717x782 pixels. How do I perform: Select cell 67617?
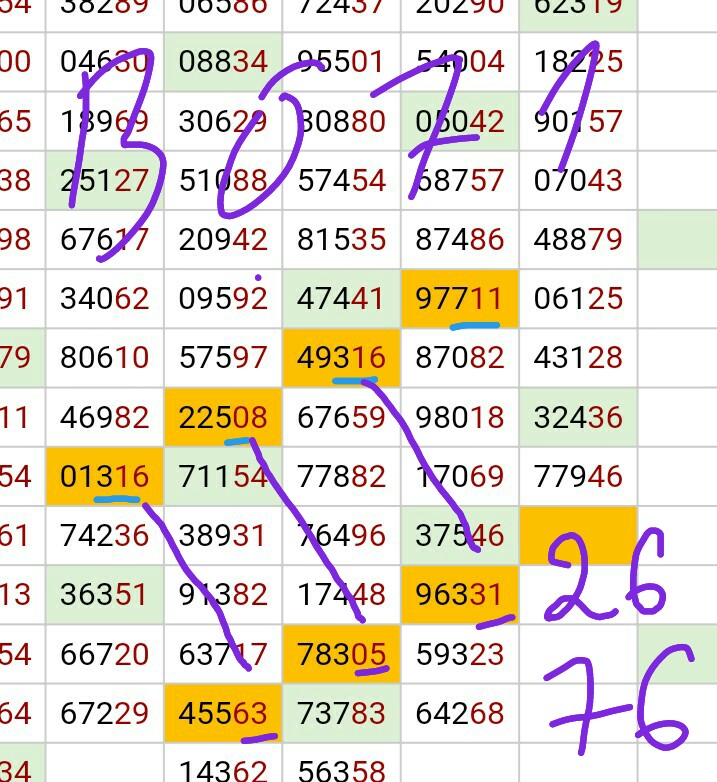[x=105, y=239]
